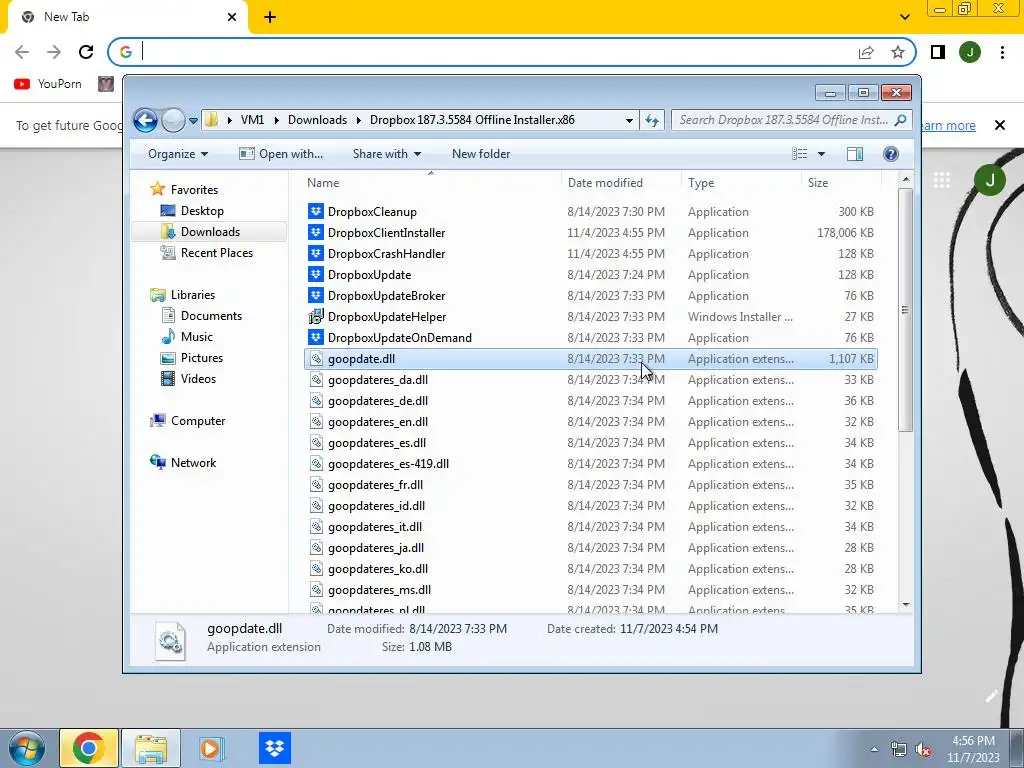Toggle the Explorer preview pane icon
This screenshot has width=1024, height=768.
(x=854, y=153)
